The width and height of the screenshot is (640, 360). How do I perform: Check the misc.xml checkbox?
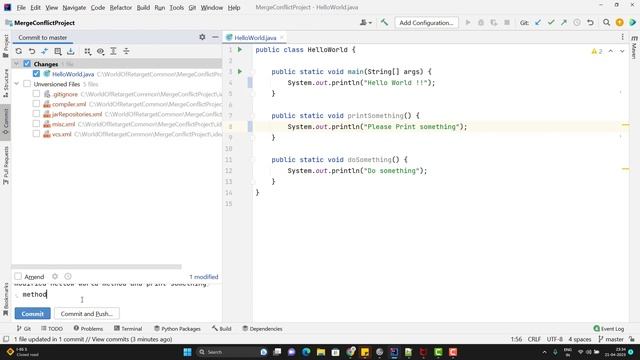tap(36, 124)
